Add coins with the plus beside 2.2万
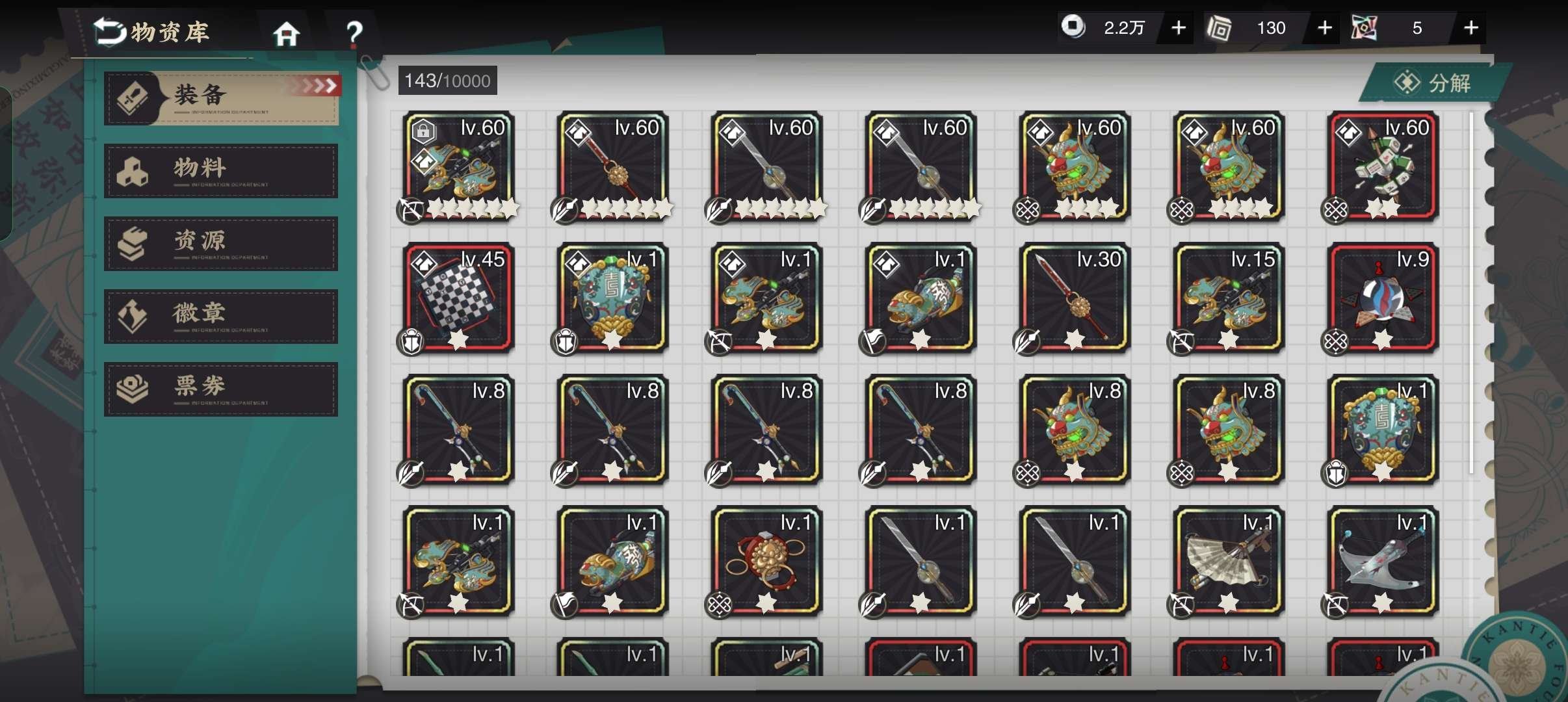The image size is (1568, 702). (x=1178, y=28)
